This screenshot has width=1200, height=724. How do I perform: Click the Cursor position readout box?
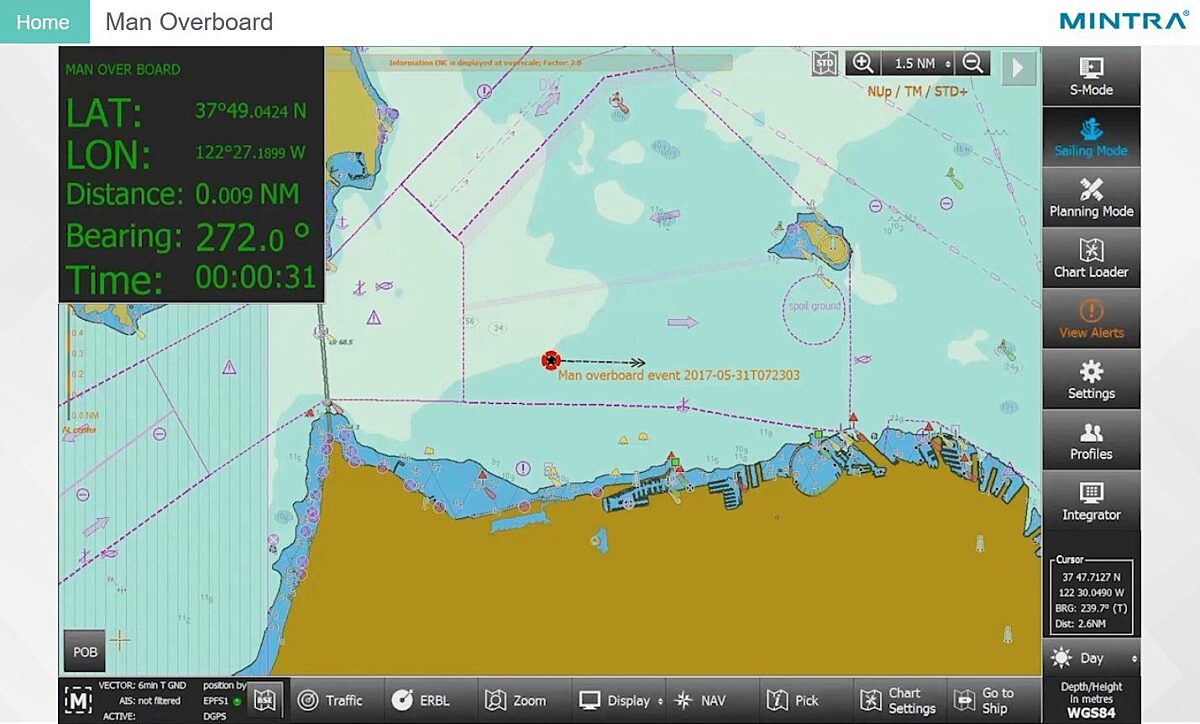pos(1091,595)
